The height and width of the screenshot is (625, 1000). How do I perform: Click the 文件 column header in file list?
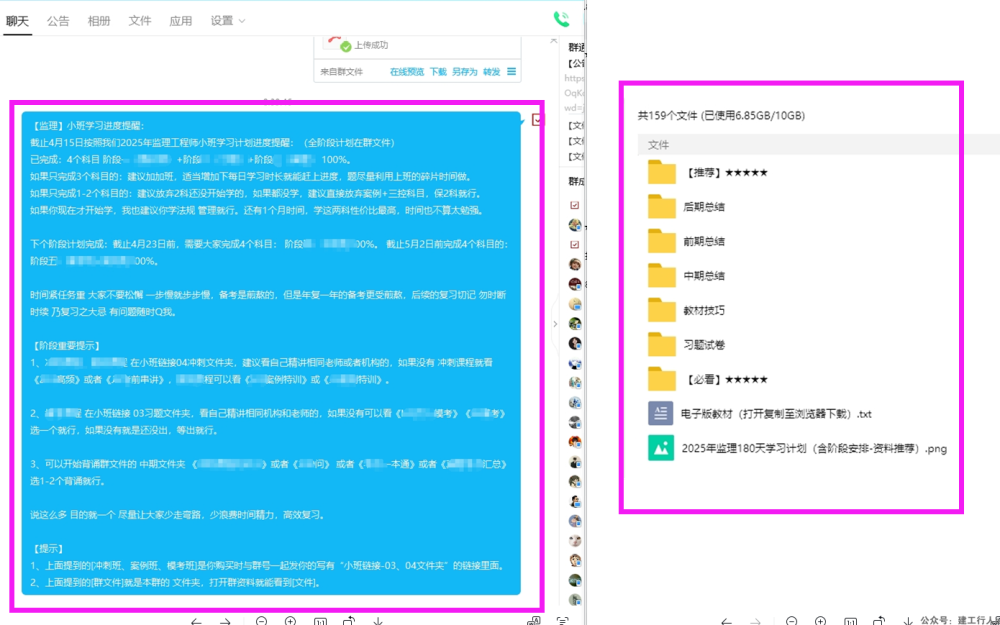point(659,145)
